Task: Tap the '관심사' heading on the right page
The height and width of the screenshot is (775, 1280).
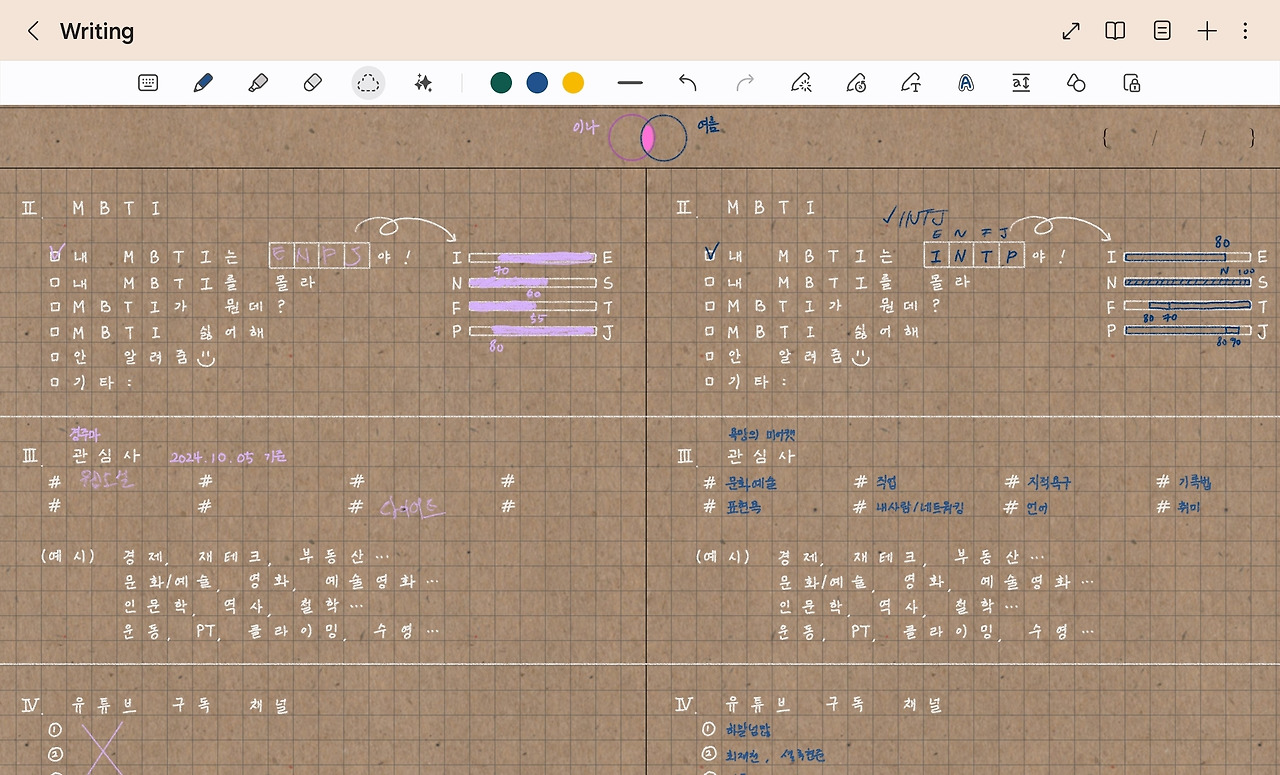Action: coord(760,456)
